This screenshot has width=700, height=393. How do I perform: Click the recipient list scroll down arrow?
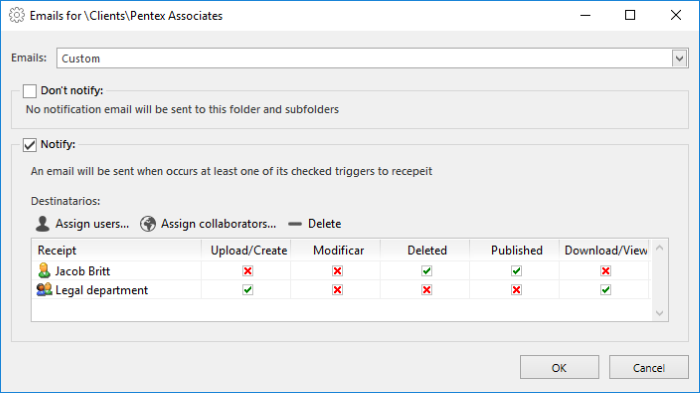click(x=659, y=313)
